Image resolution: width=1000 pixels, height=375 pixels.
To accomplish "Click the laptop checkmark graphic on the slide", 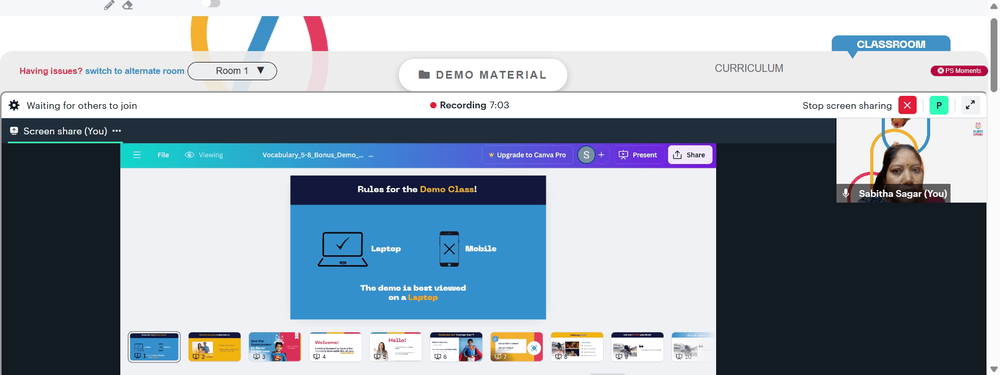I will coord(342,249).
